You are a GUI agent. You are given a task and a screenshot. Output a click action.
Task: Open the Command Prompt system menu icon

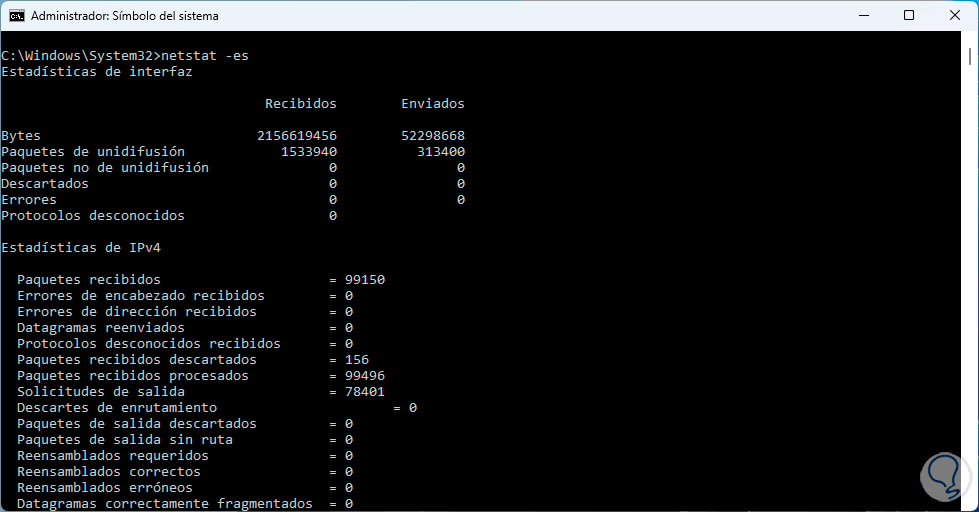(17, 16)
